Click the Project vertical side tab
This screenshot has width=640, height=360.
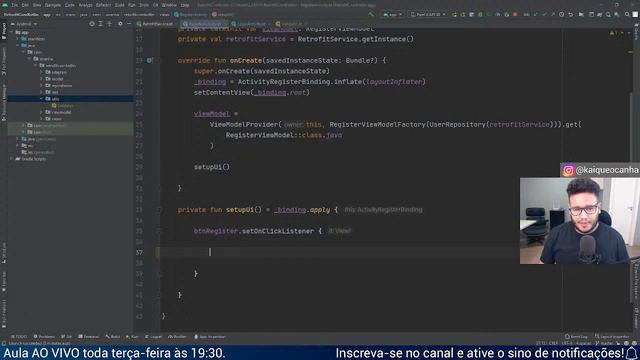click(x=4, y=32)
